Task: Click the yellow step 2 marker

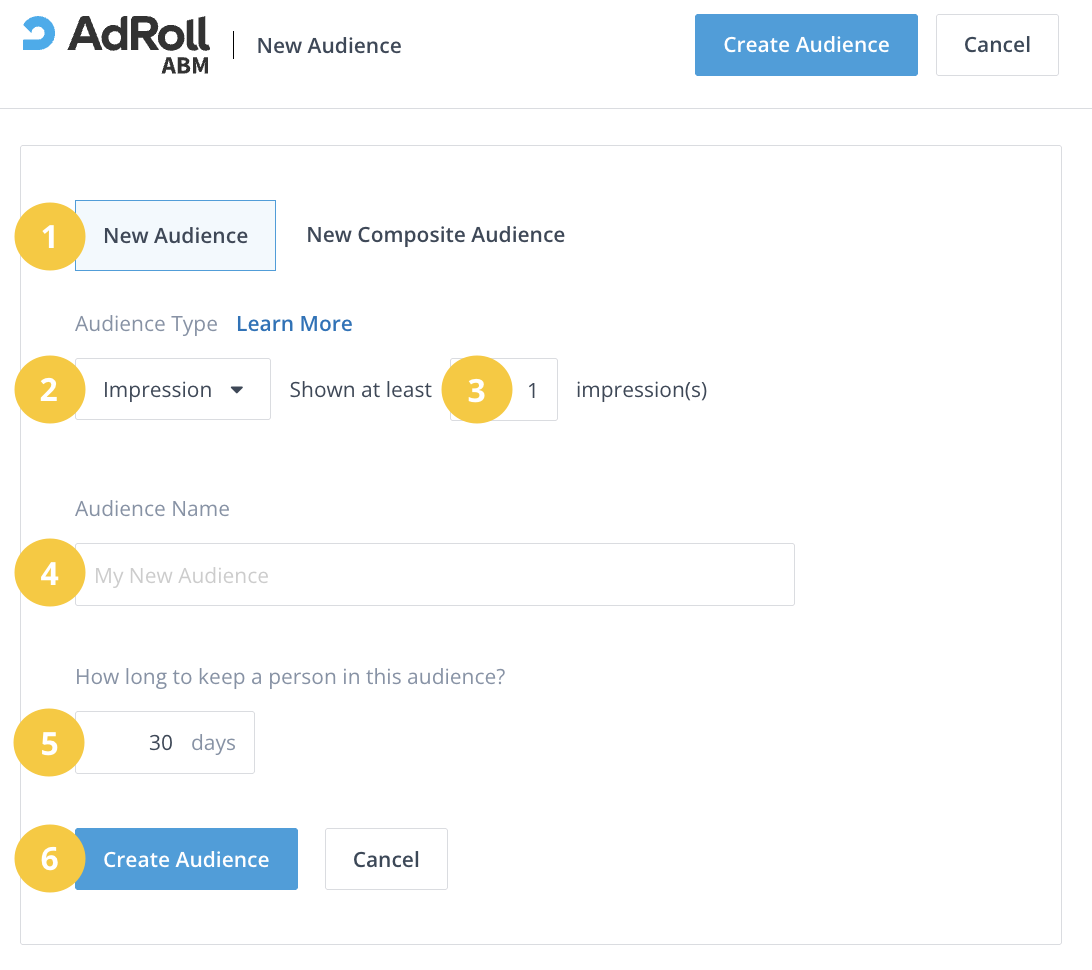Action: point(48,390)
